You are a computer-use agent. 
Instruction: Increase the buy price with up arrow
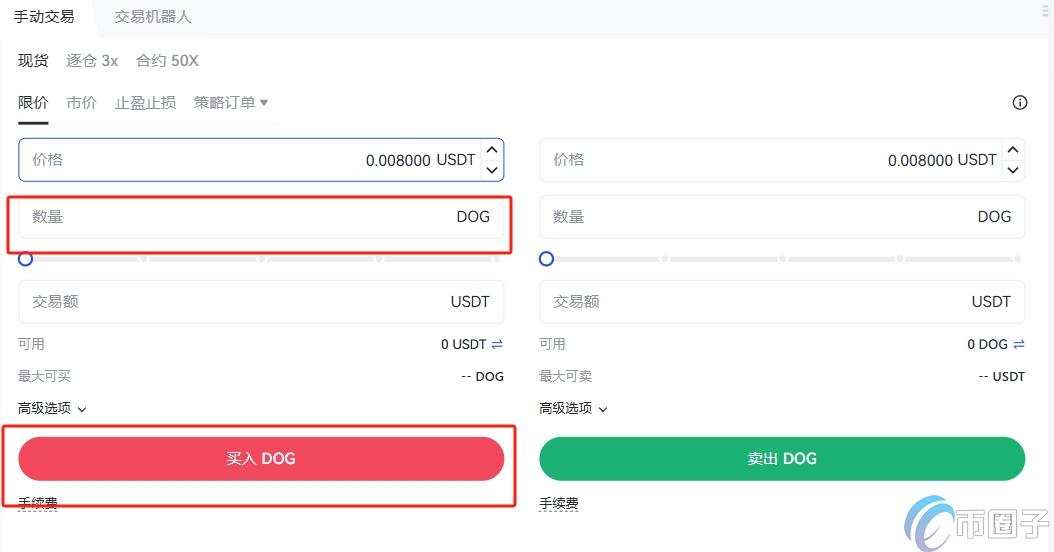[492, 150]
